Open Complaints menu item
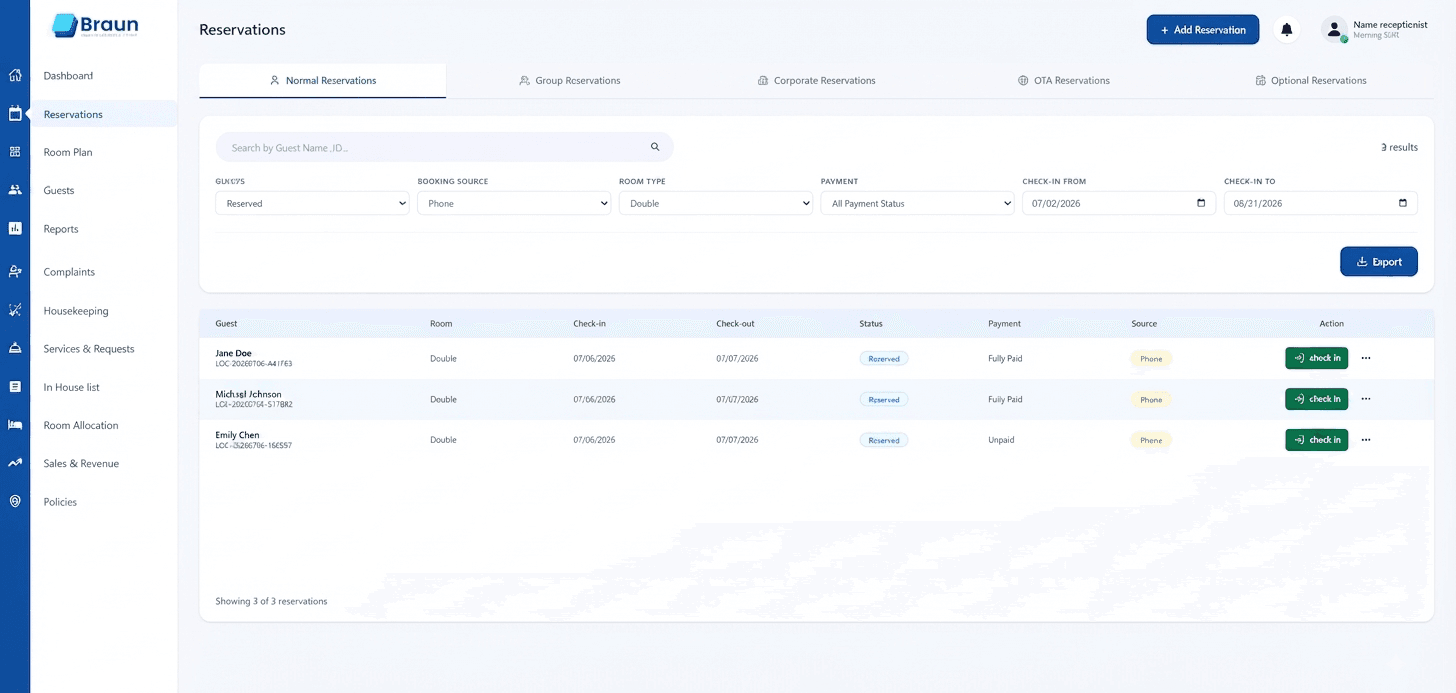The height and width of the screenshot is (693, 1456). [69, 272]
